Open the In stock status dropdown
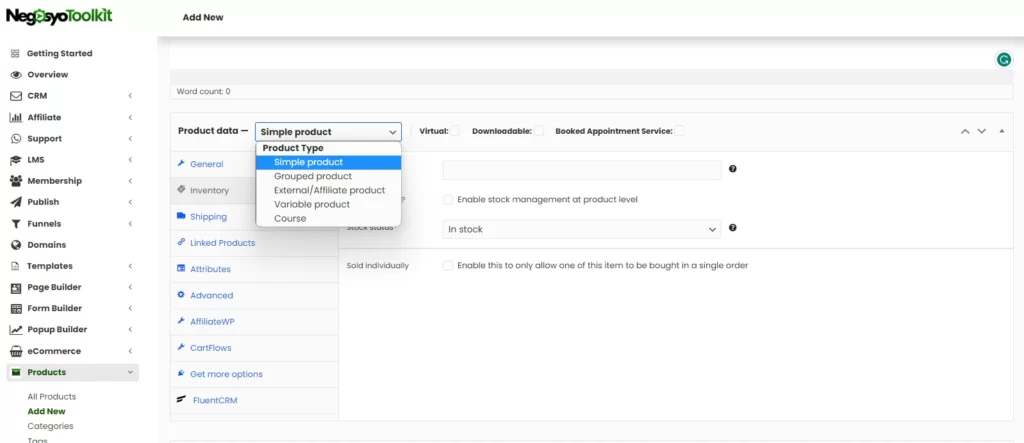The height and width of the screenshot is (443, 1024). click(582, 229)
